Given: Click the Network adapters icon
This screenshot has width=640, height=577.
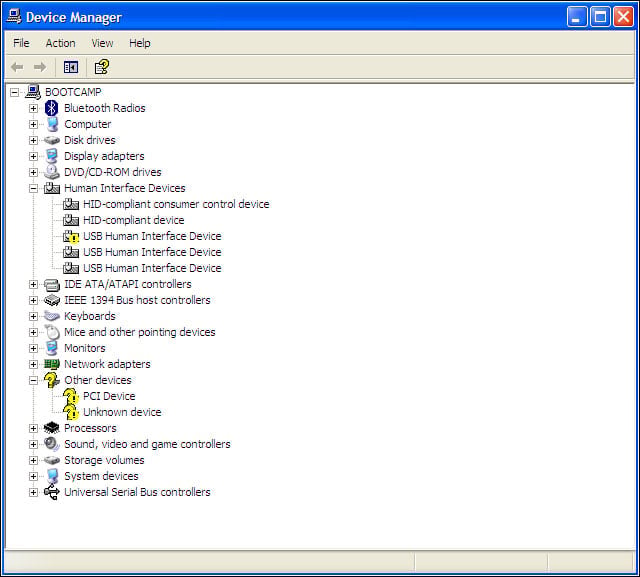Looking at the screenshot, I should [52, 364].
